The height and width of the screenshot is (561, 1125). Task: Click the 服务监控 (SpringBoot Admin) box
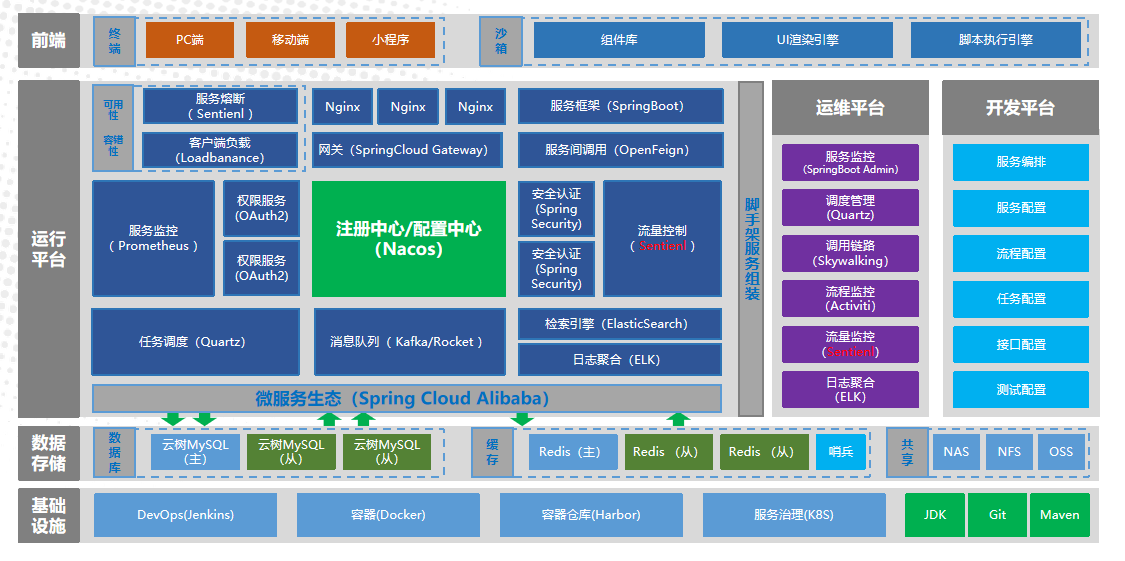click(x=850, y=163)
